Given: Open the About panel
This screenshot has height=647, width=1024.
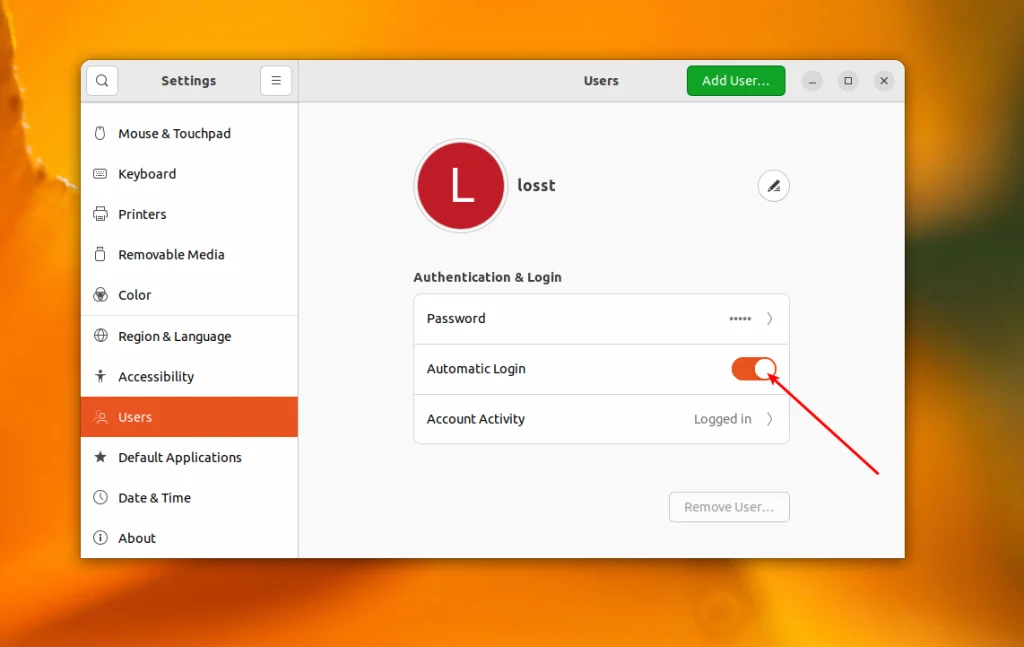Looking at the screenshot, I should 189,538.
